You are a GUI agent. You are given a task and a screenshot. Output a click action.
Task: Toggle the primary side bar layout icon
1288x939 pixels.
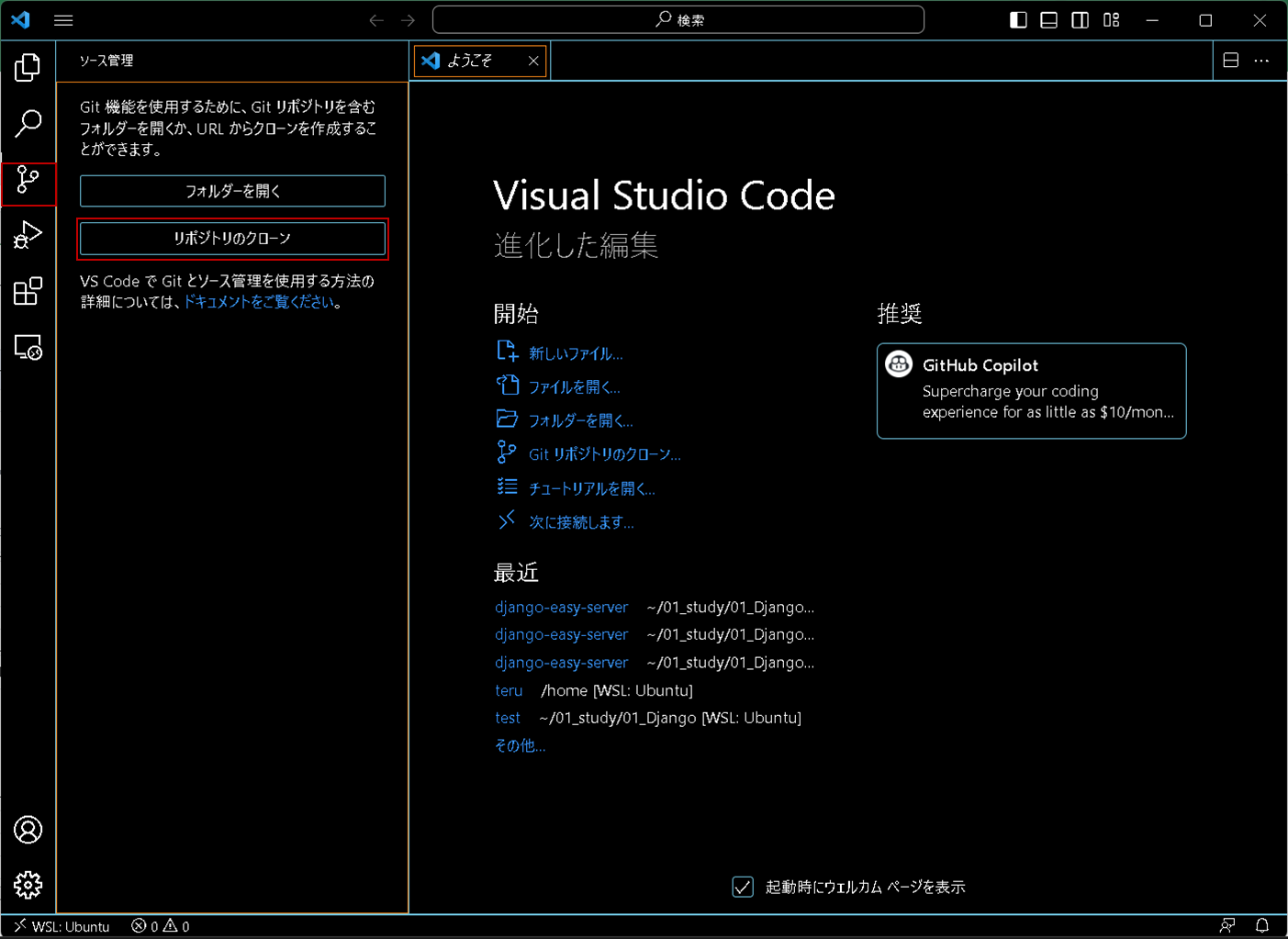pyautogui.click(x=1018, y=20)
